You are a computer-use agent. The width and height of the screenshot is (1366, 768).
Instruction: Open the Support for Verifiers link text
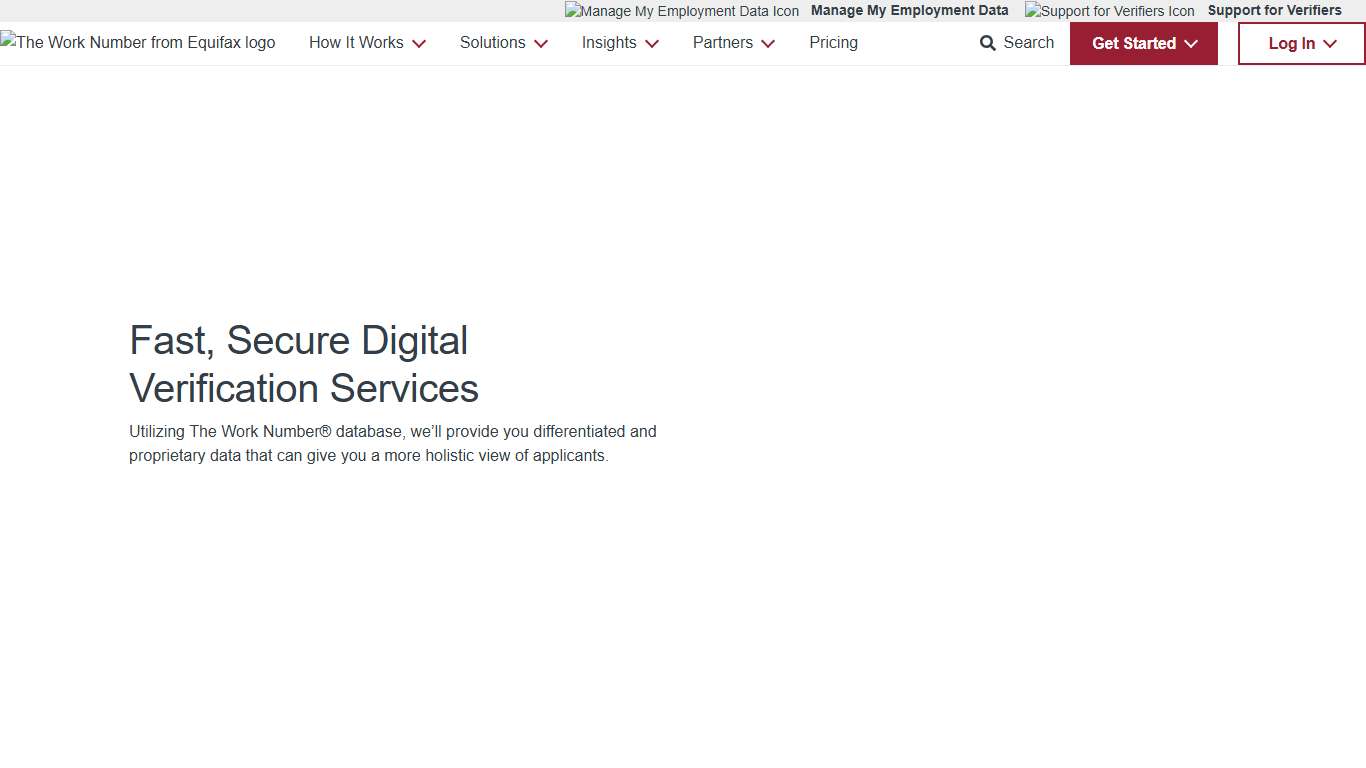click(x=1274, y=10)
